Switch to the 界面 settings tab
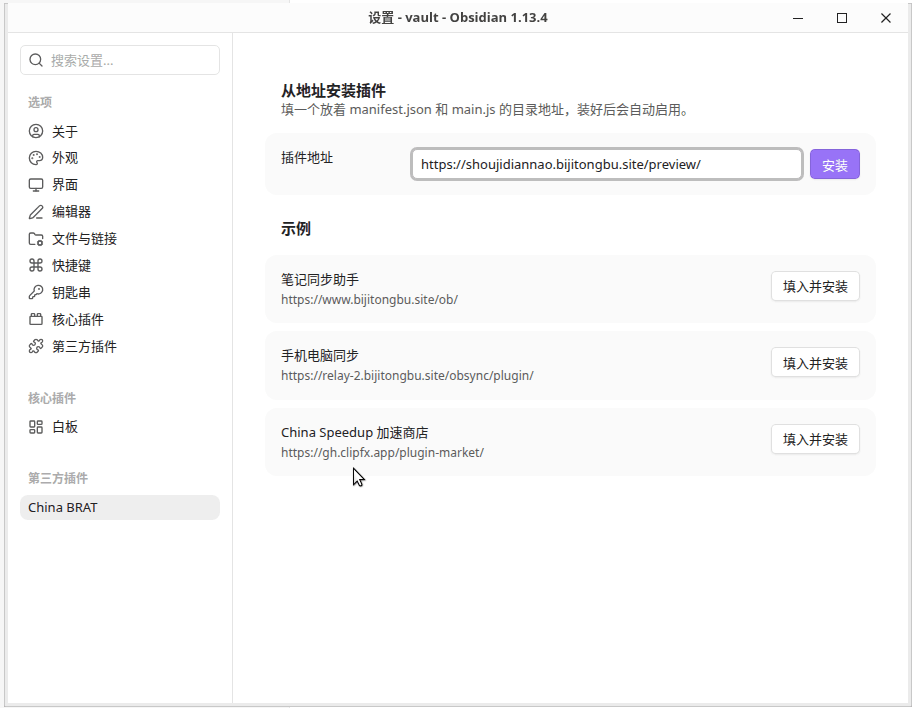The height and width of the screenshot is (708, 912). [120, 185]
